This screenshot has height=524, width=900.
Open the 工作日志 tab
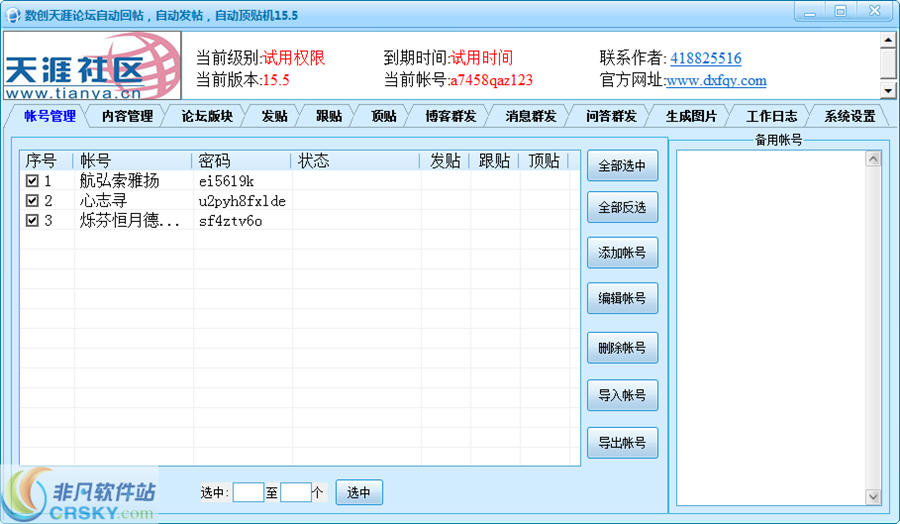tap(771, 116)
